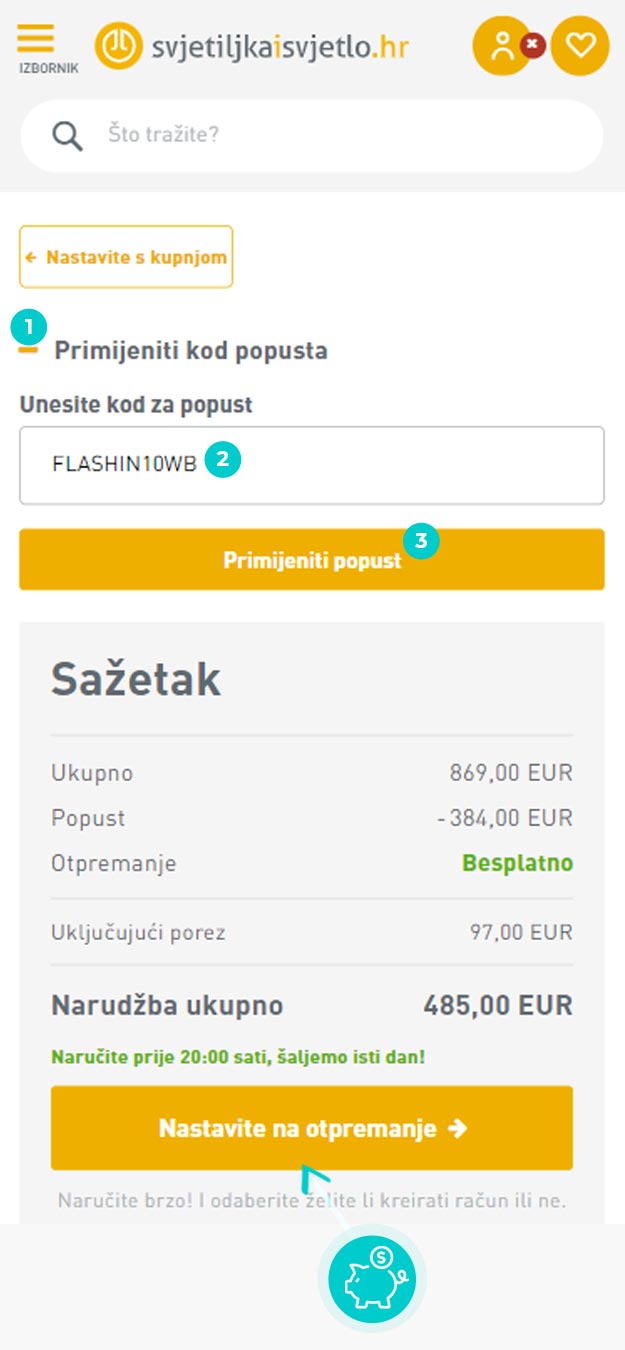The image size is (625, 1350).
Task: Click the Izbornik menu label
Action: pyautogui.click(x=48, y=68)
